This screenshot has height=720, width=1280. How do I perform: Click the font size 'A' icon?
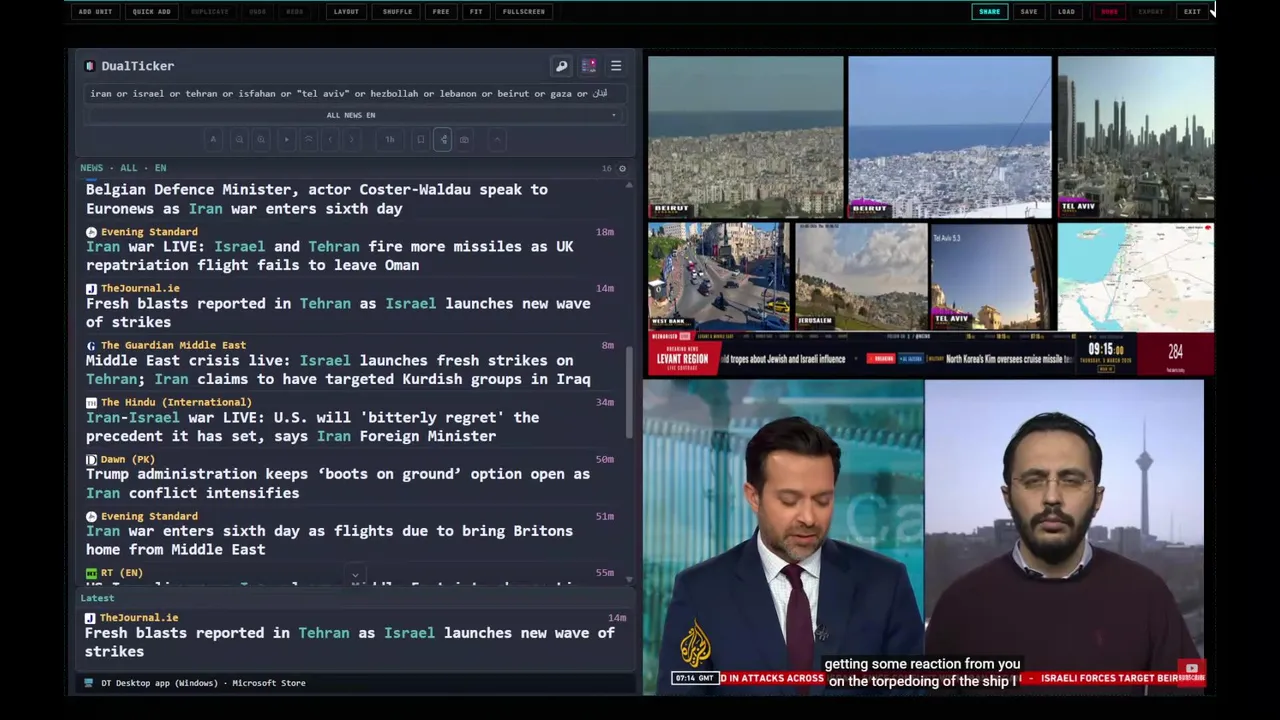click(213, 140)
